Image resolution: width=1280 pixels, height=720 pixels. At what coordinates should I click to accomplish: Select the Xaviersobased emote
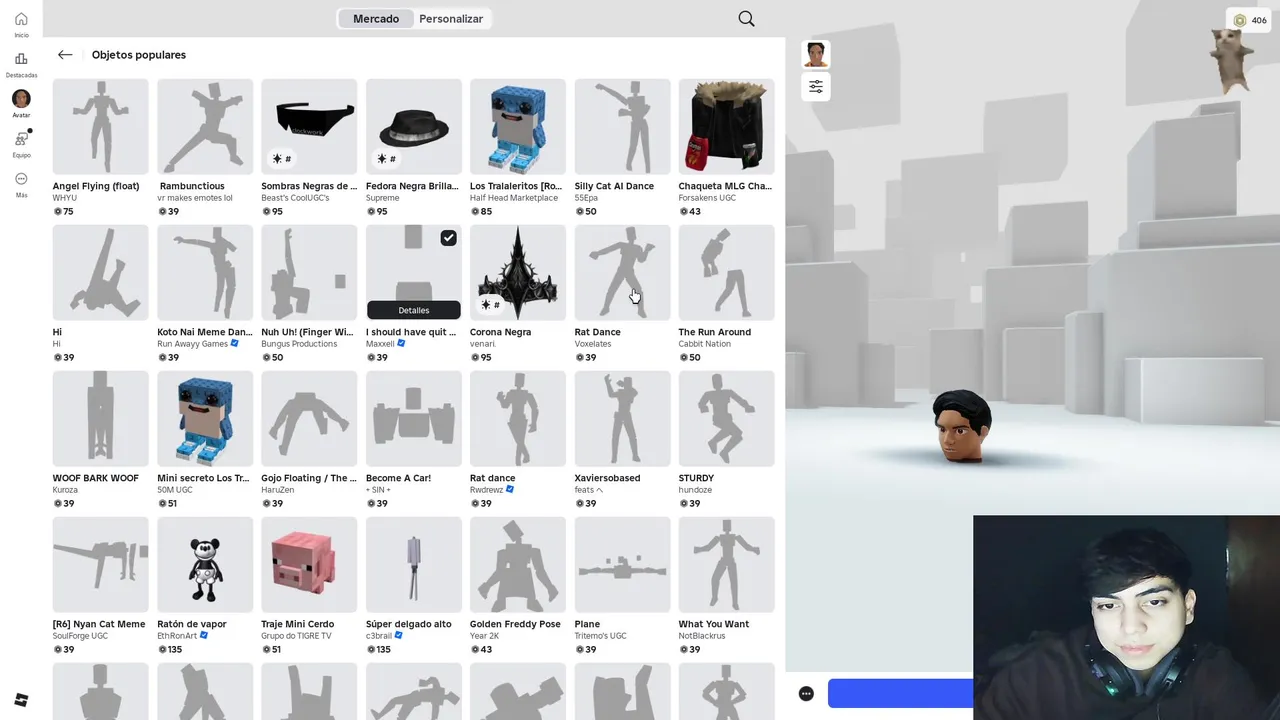pyautogui.click(x=622, y=419)
